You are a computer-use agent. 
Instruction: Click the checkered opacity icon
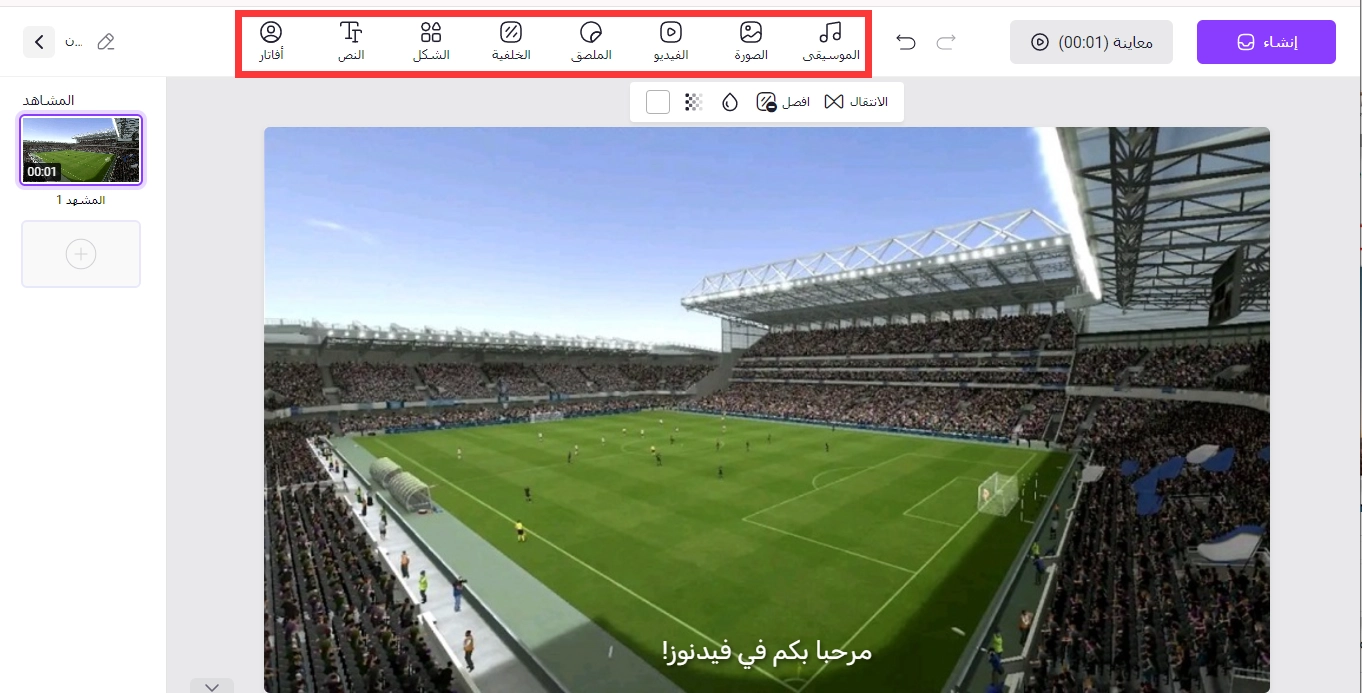693,102
